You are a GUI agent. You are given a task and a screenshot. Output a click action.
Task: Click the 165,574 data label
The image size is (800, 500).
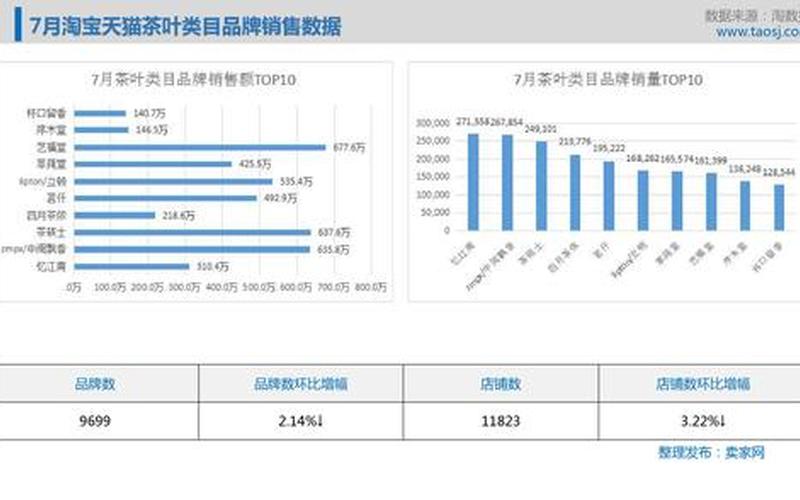677,160
